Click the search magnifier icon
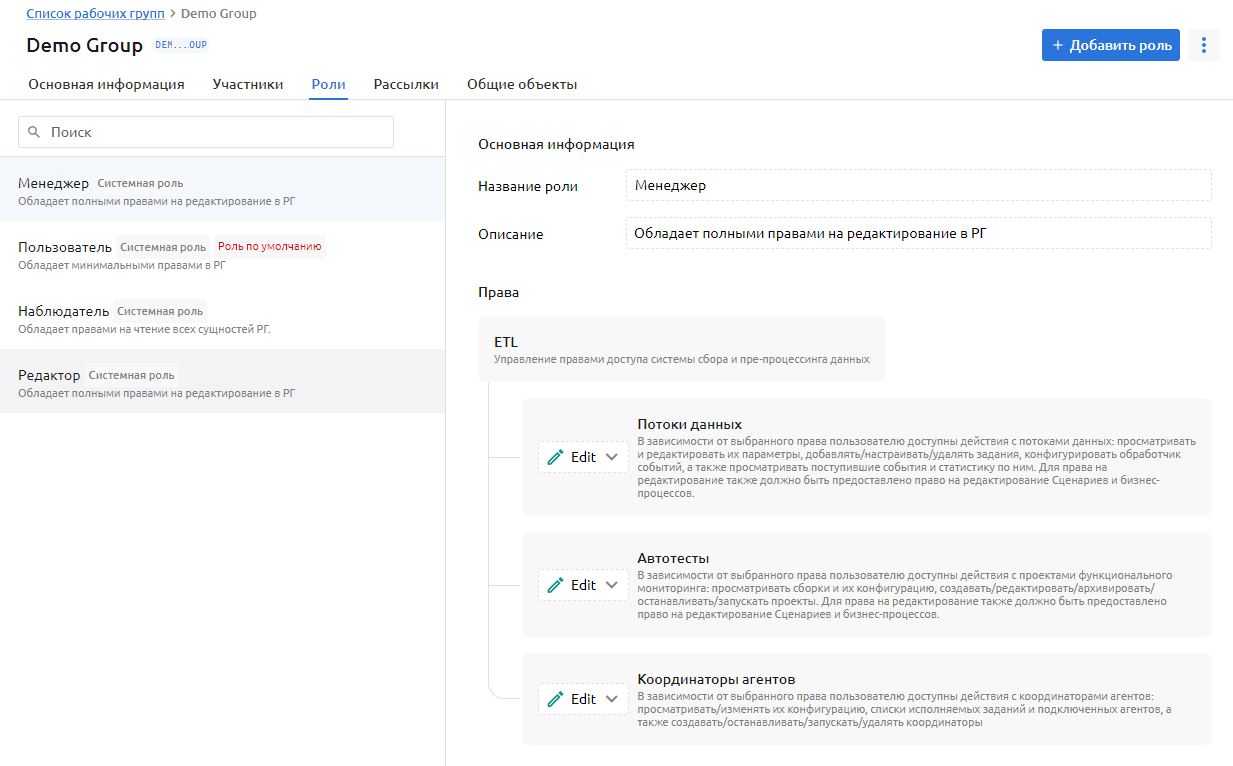 click(34, 132)
